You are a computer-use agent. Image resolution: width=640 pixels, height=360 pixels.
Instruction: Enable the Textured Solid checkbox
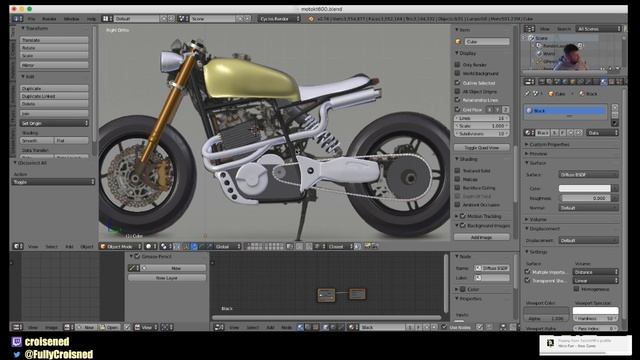pos(458,171)
